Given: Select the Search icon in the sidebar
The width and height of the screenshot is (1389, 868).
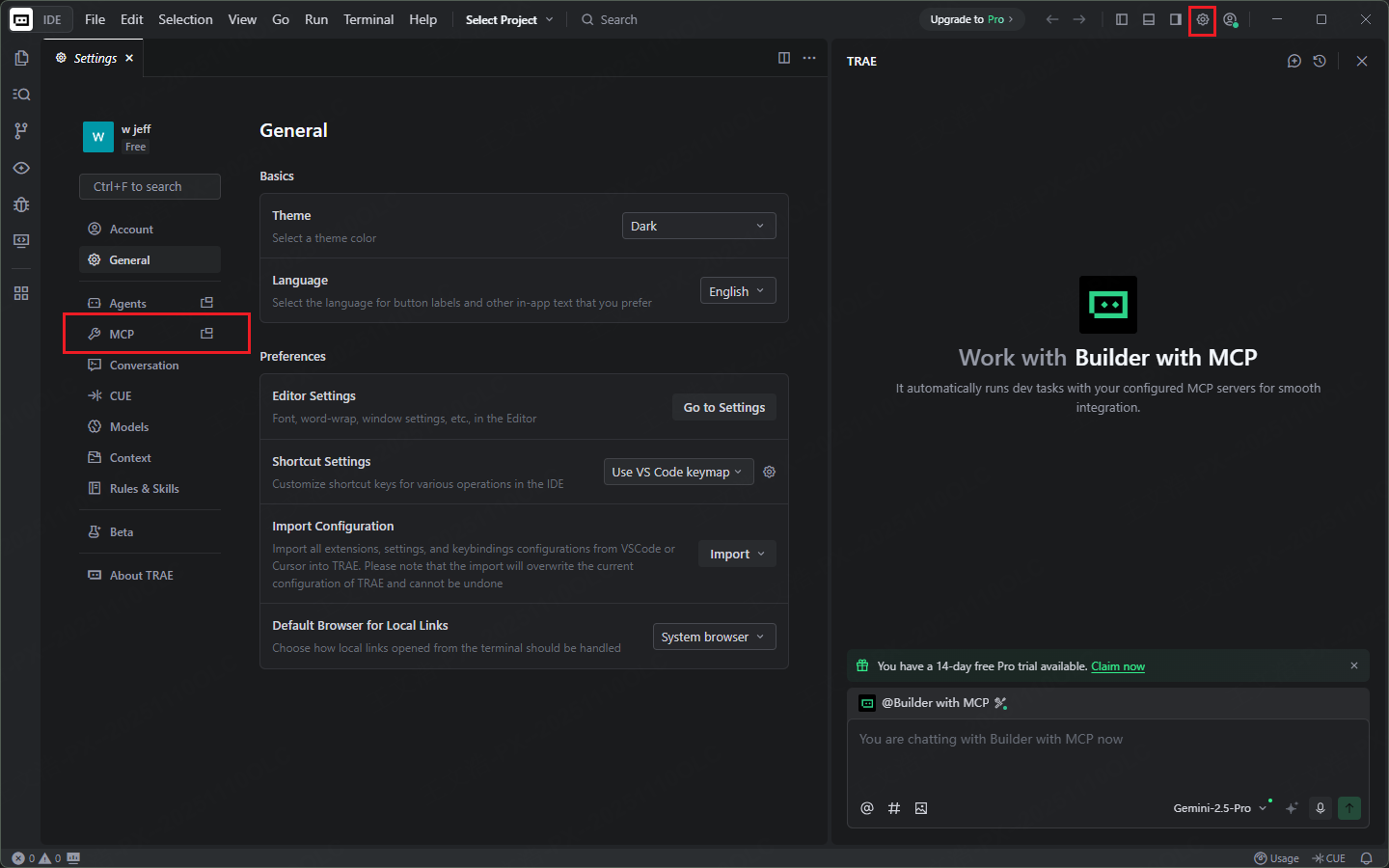Looking at the screenshot, I should [x=20, y=94].
